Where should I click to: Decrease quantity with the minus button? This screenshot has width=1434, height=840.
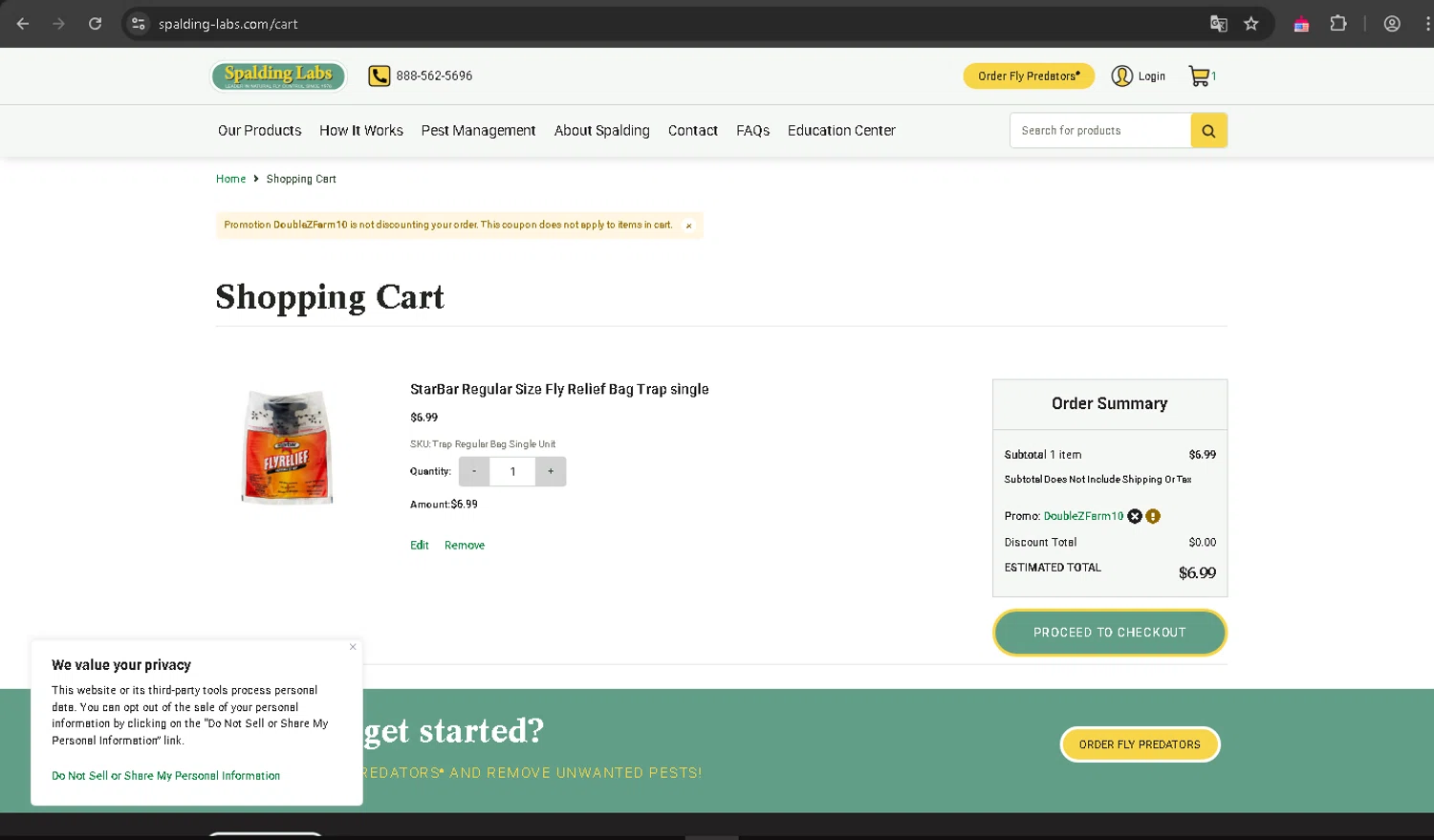coord(474,471)
